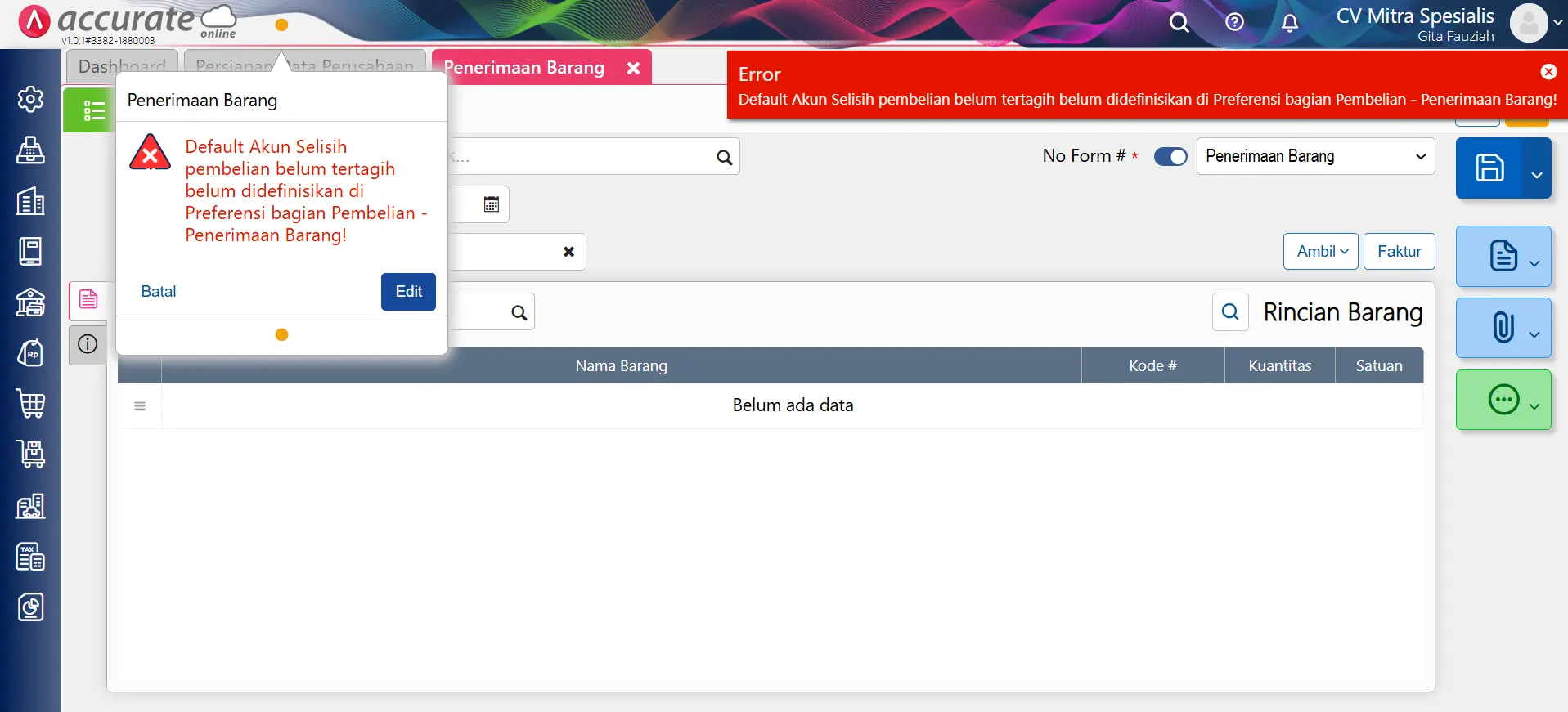Click Batal to cancel the popup
The width and height of the screenshot is (1568, 712).
[x=159, y=292]
